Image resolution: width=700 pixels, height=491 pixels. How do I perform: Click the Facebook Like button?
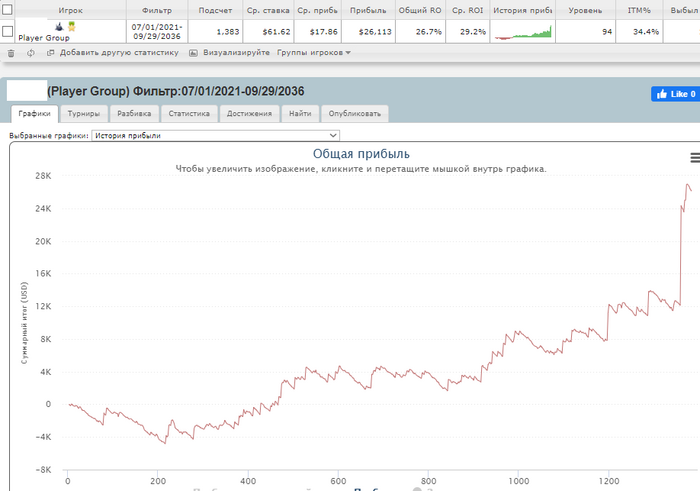[675, 94]
